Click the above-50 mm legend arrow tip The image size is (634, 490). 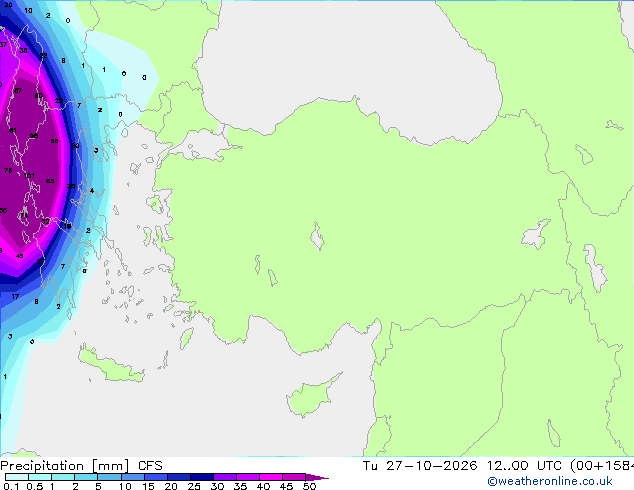[x=317, y=477]
